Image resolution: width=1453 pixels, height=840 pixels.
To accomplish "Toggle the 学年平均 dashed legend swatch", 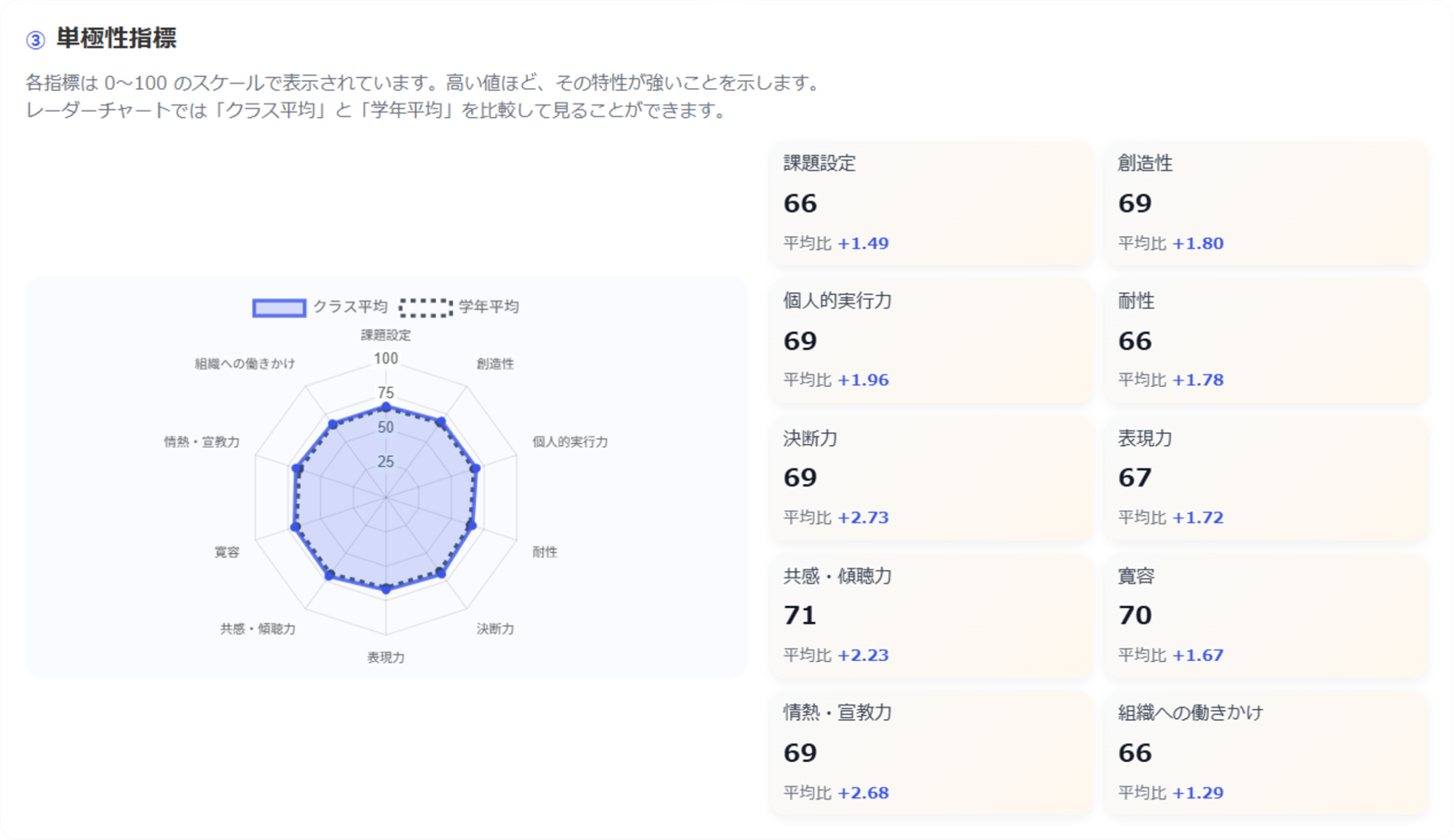I will 426,308.
